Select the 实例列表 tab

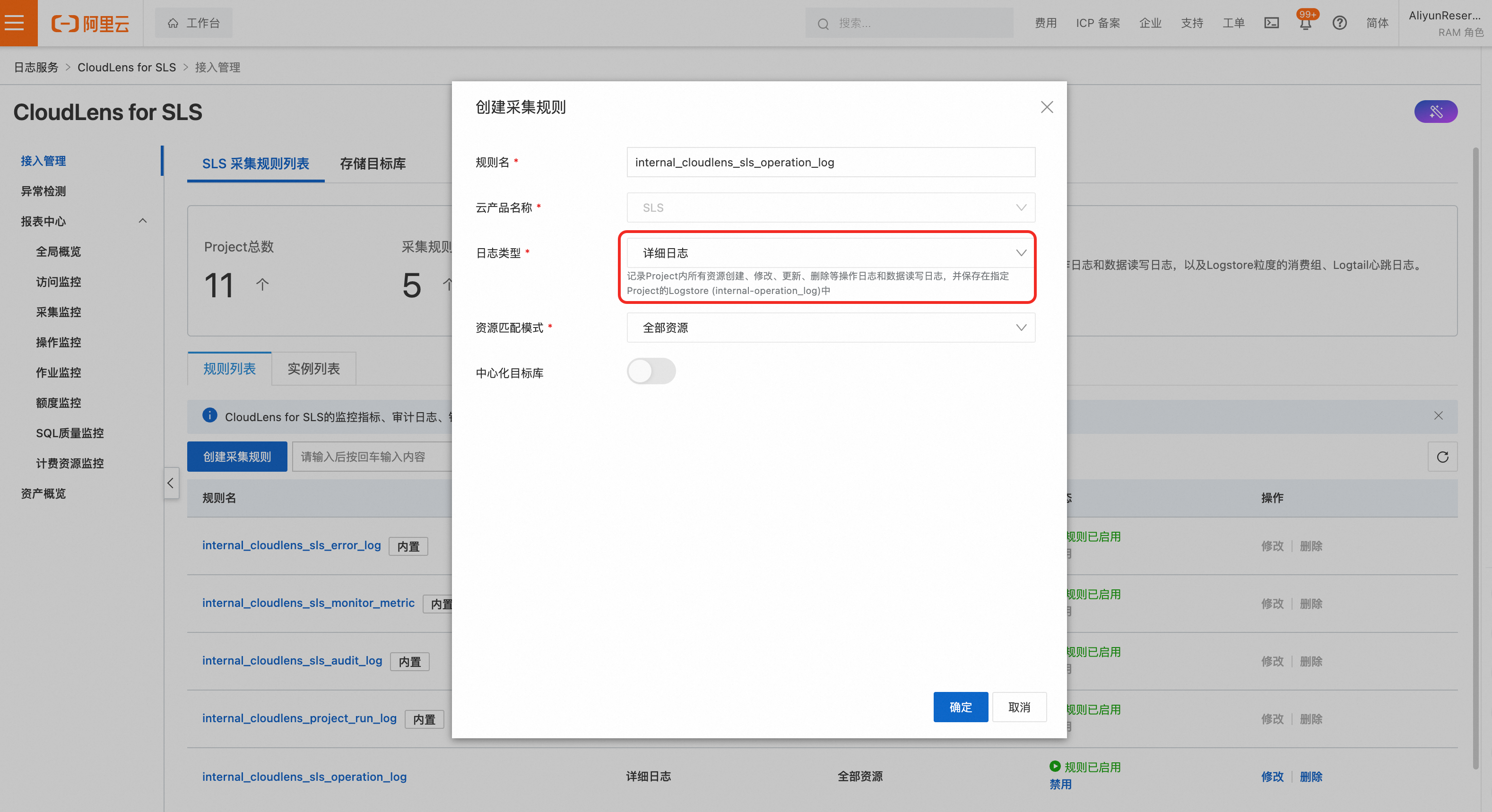(x=313, y=369)
